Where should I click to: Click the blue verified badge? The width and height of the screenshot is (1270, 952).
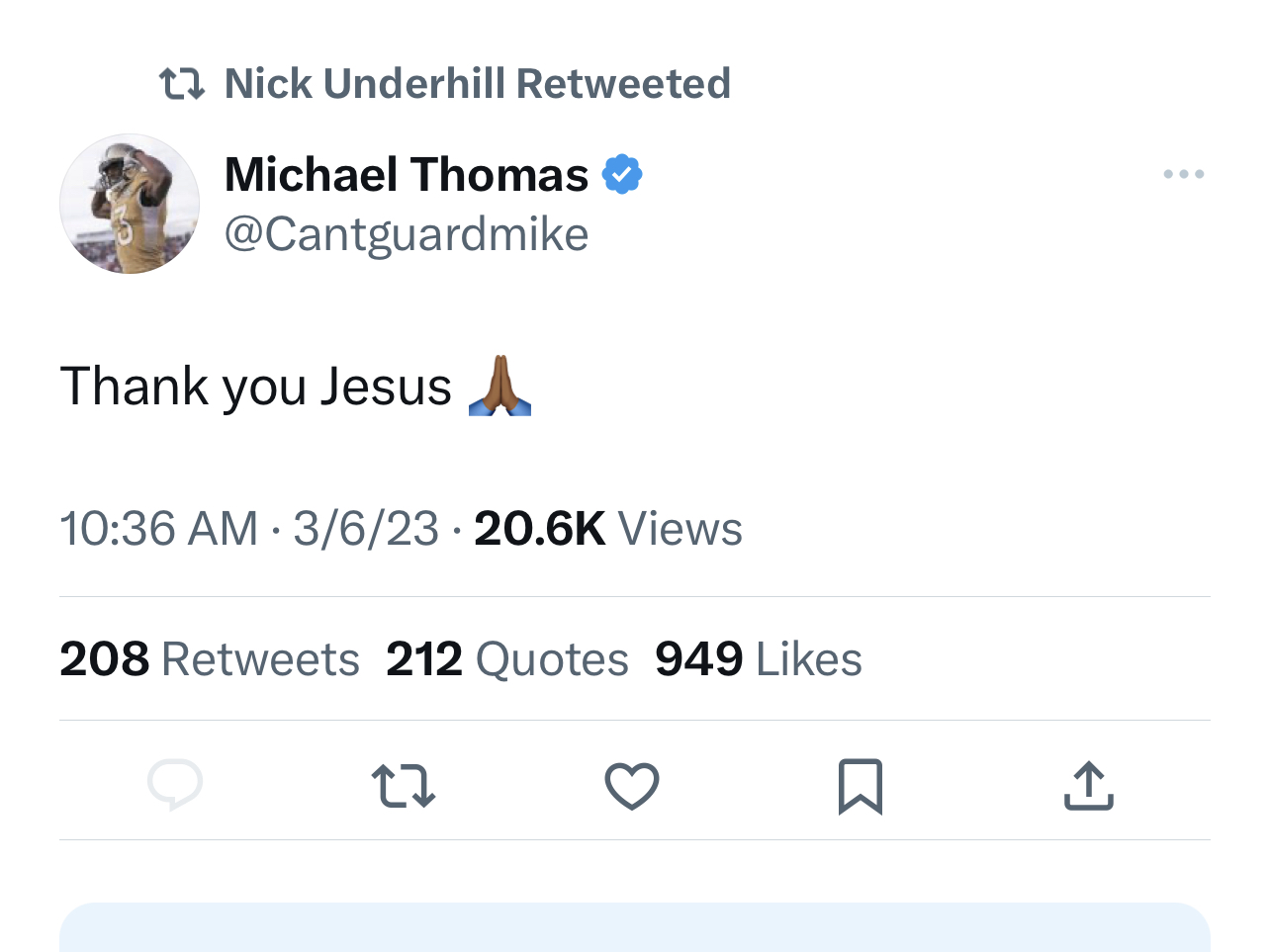pyautogui.click(x=622, y=175)
